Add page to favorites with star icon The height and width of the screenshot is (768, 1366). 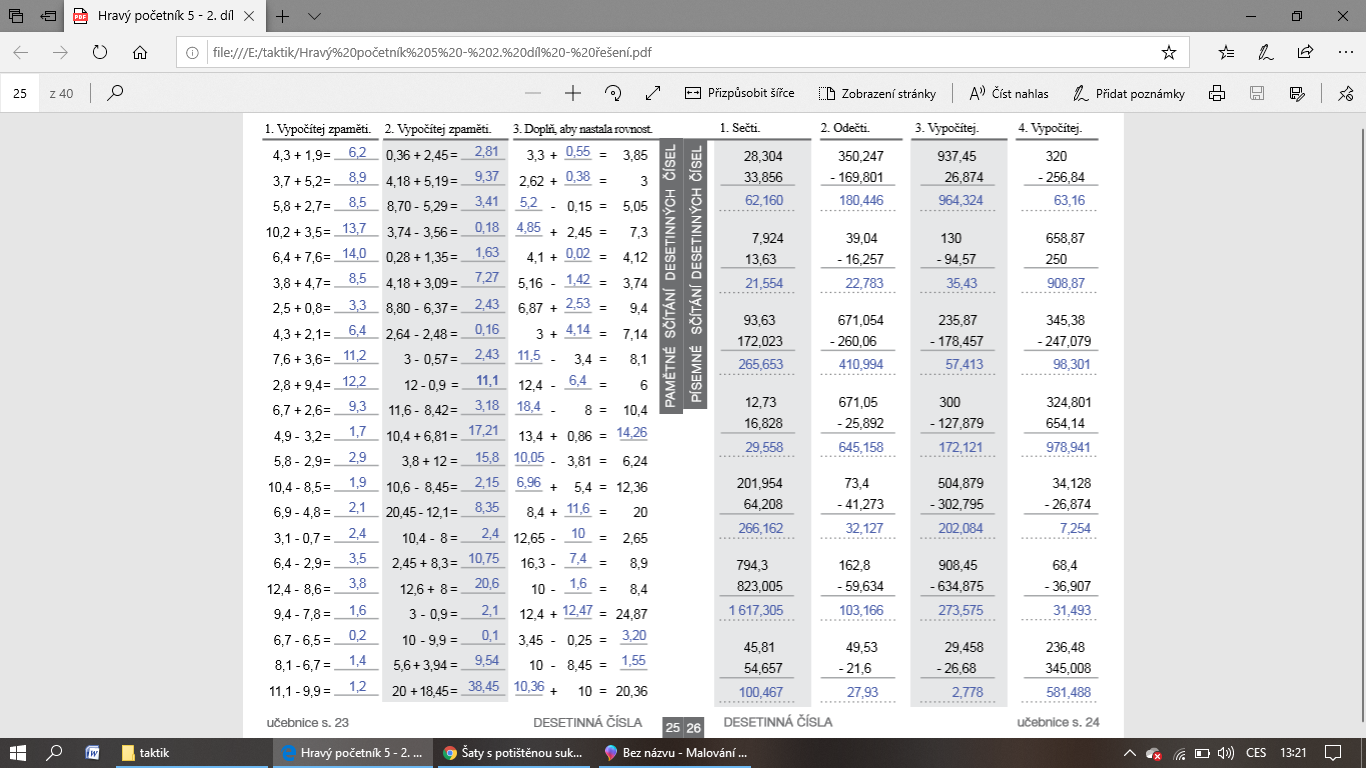click(x=1169, y=53)
